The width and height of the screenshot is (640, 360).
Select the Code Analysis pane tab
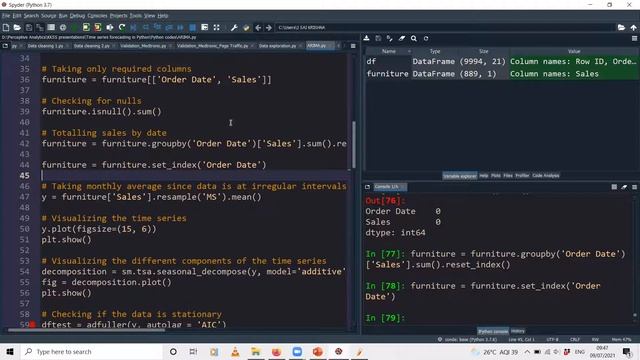[x=546, y=176]
